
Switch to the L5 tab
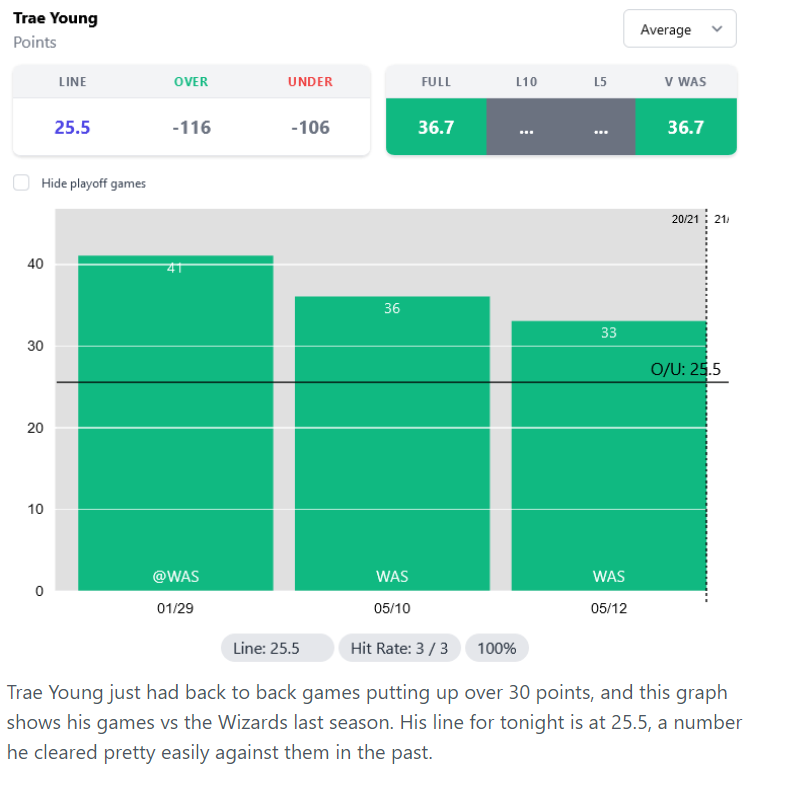click(600, 82)
